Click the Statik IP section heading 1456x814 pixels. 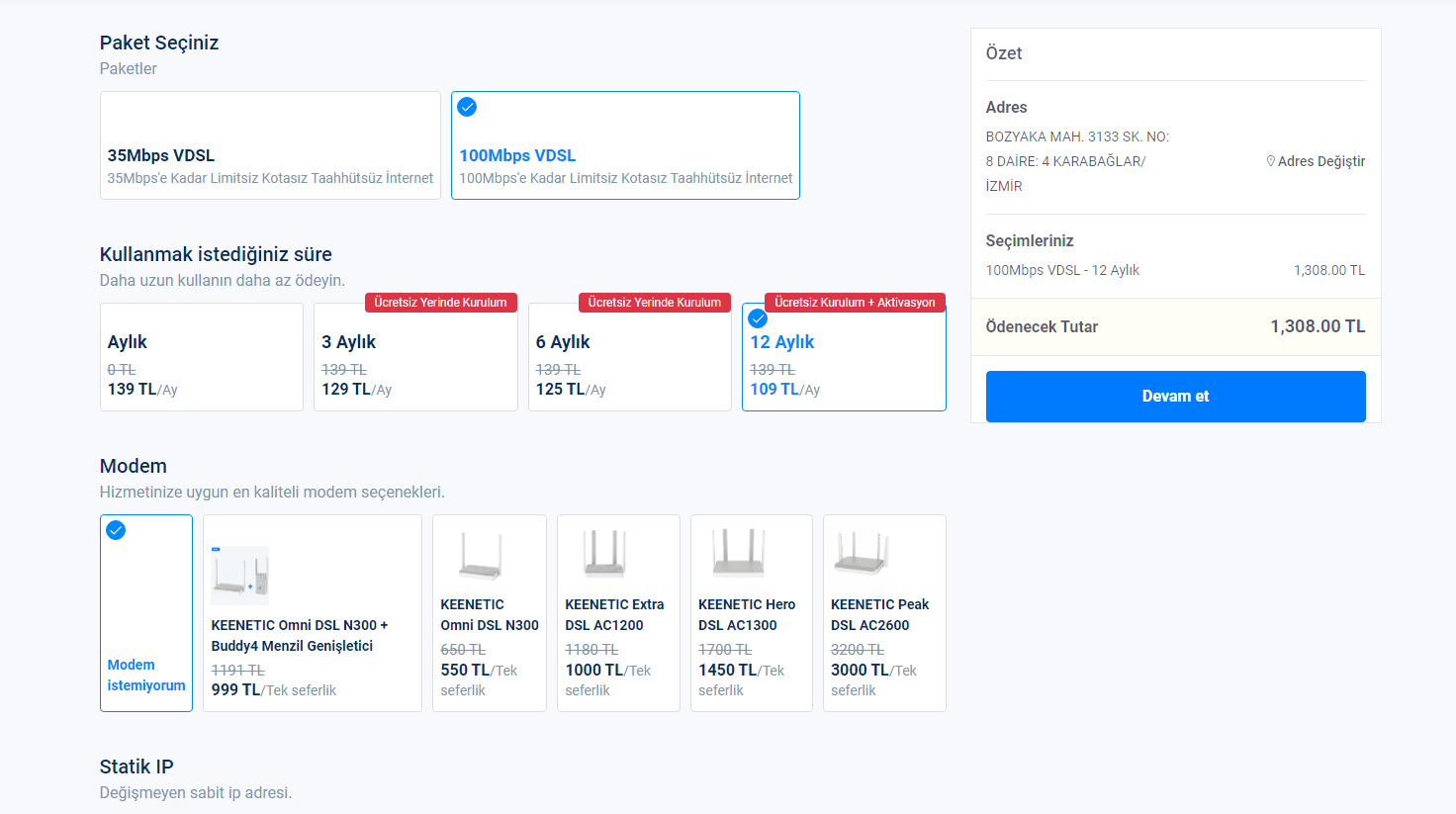point(136,767)
